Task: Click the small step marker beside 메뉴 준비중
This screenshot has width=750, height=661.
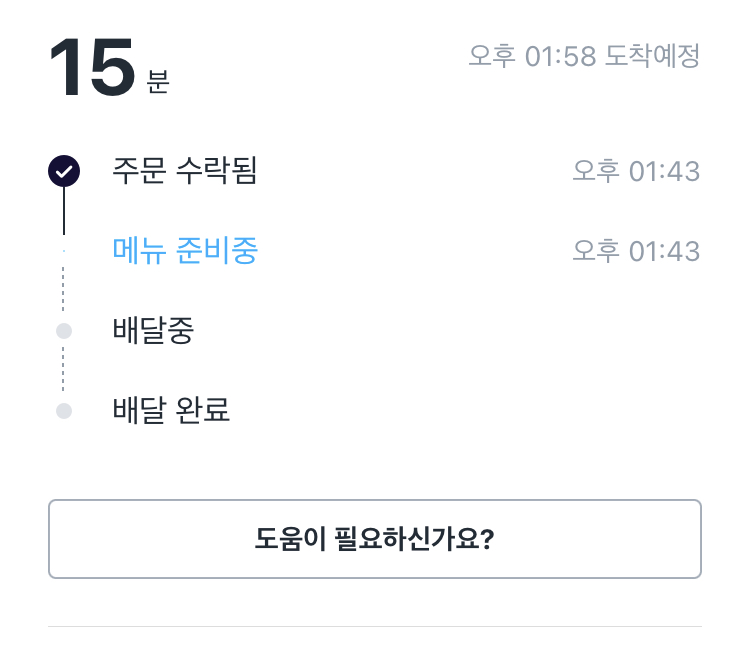Action: click(x=64, y=250)
